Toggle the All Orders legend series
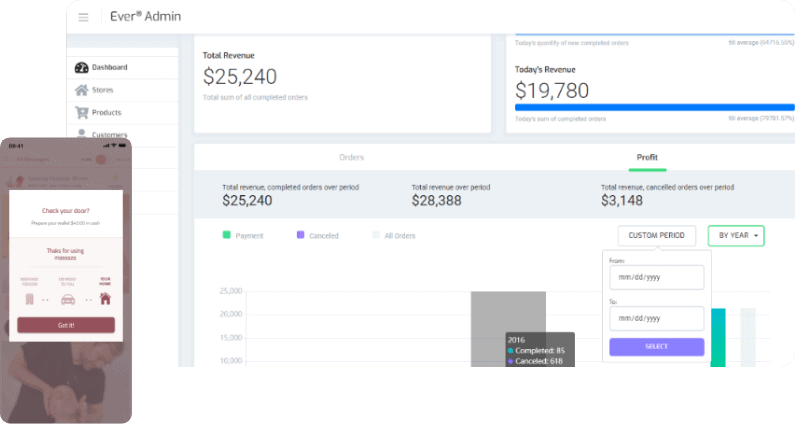 tap(376, 236)
